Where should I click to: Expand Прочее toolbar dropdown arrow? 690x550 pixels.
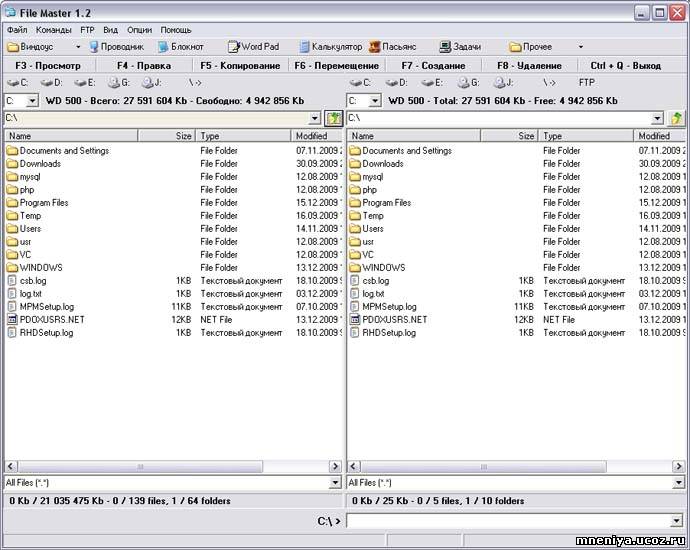pyautogui.click(x=580, y=47)
